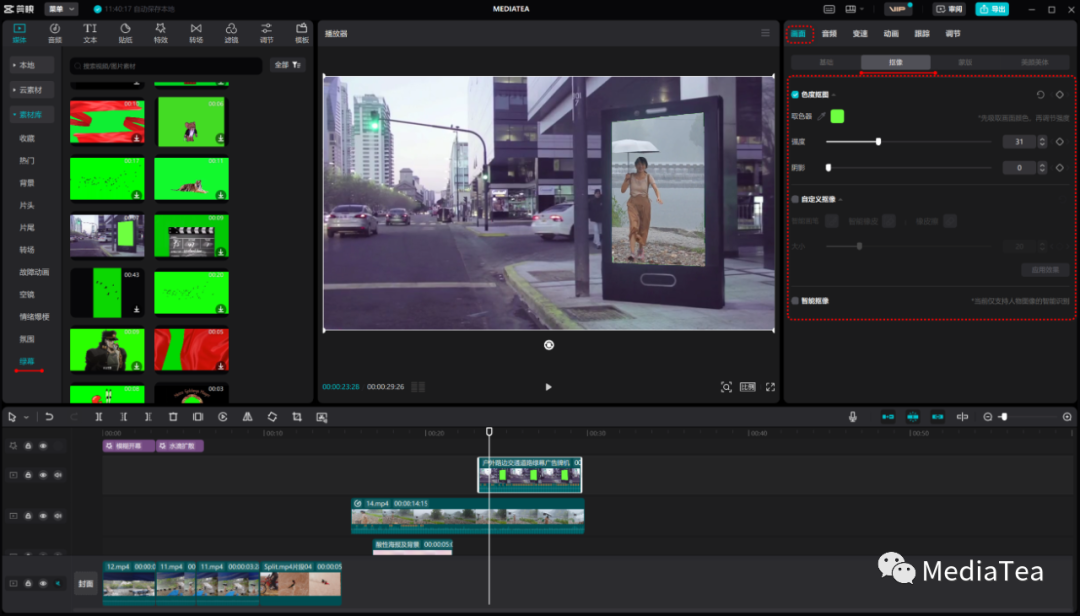Reset chroma key settings with undo arrow icon
This screenshot has height=616, width=1080.
click(1040, 95)
